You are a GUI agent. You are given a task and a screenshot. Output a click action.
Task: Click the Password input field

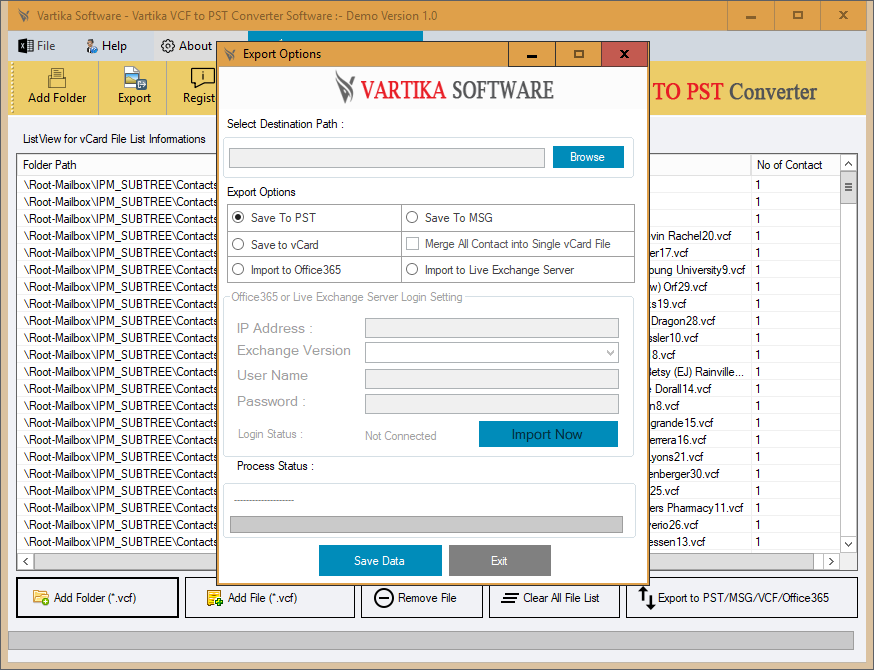point(492,404)
